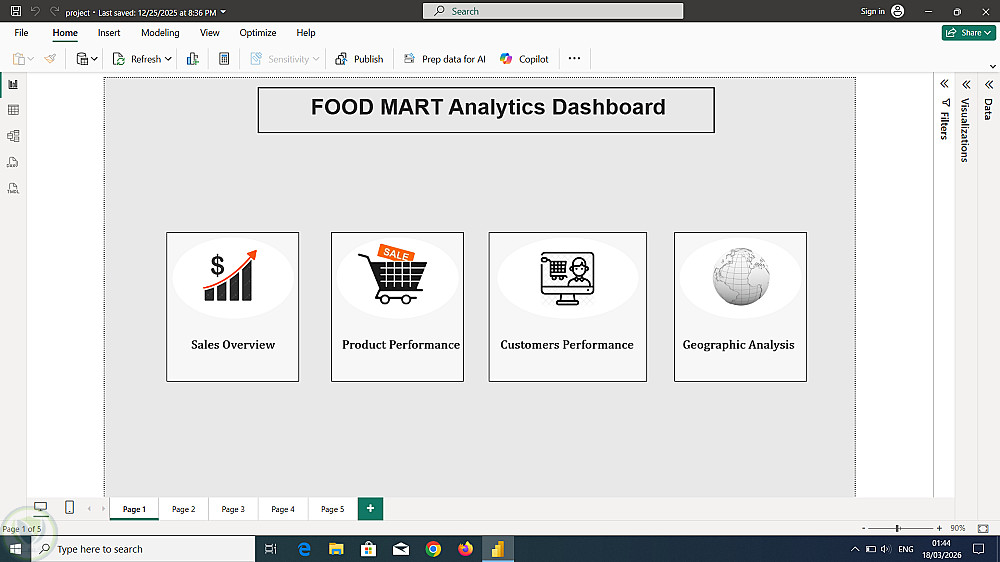Switch to the Optimize ribbon tab
Screen dimensions: 1000x562
click(258, 33)
